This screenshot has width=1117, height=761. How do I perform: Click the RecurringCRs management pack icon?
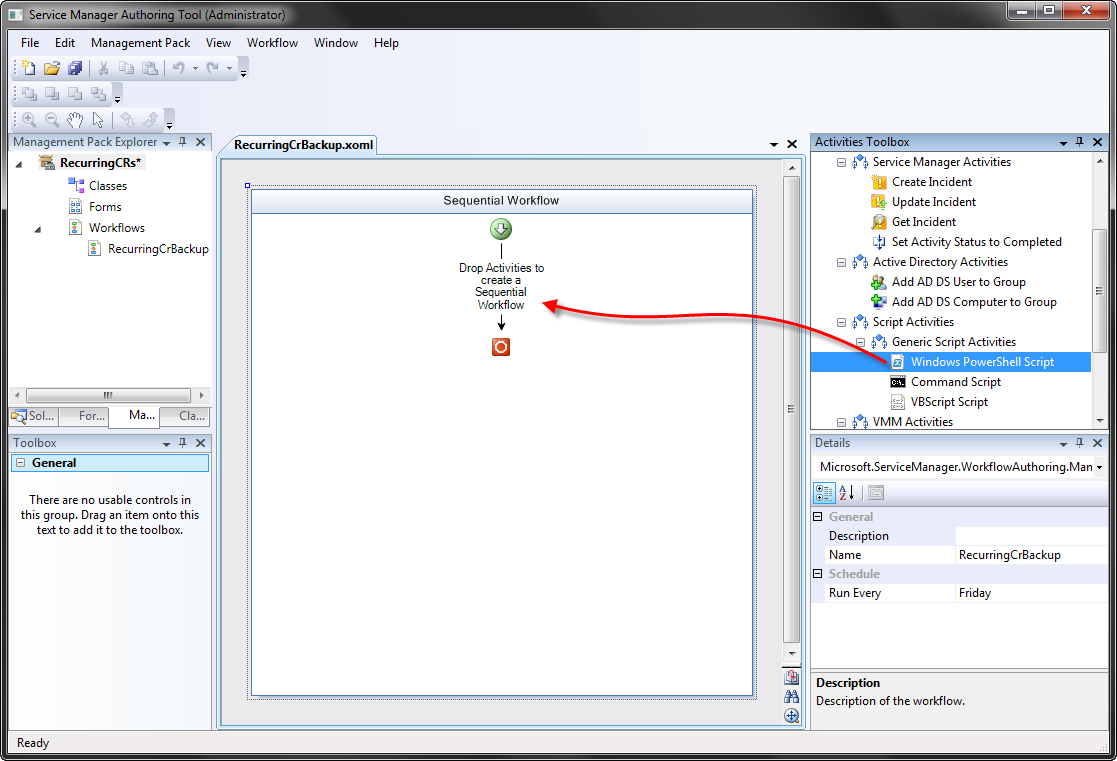(x=47, y=162)
